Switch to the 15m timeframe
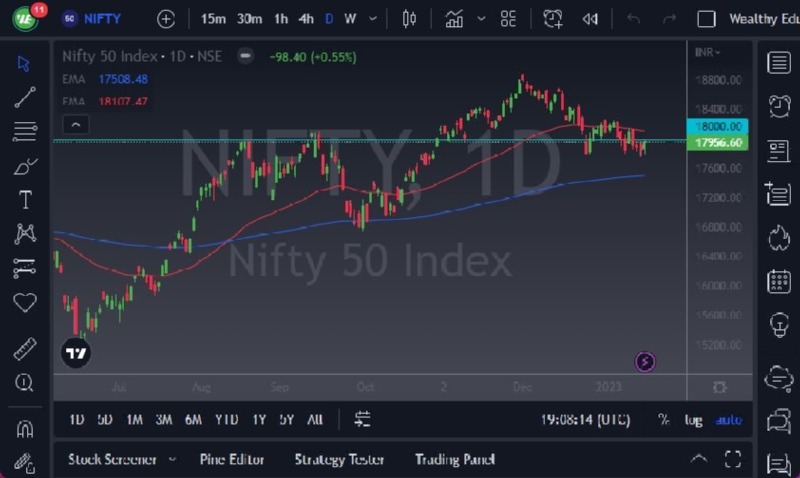Image resolution: width=800 pixels, height=478 pixels. tap(213, 19)
